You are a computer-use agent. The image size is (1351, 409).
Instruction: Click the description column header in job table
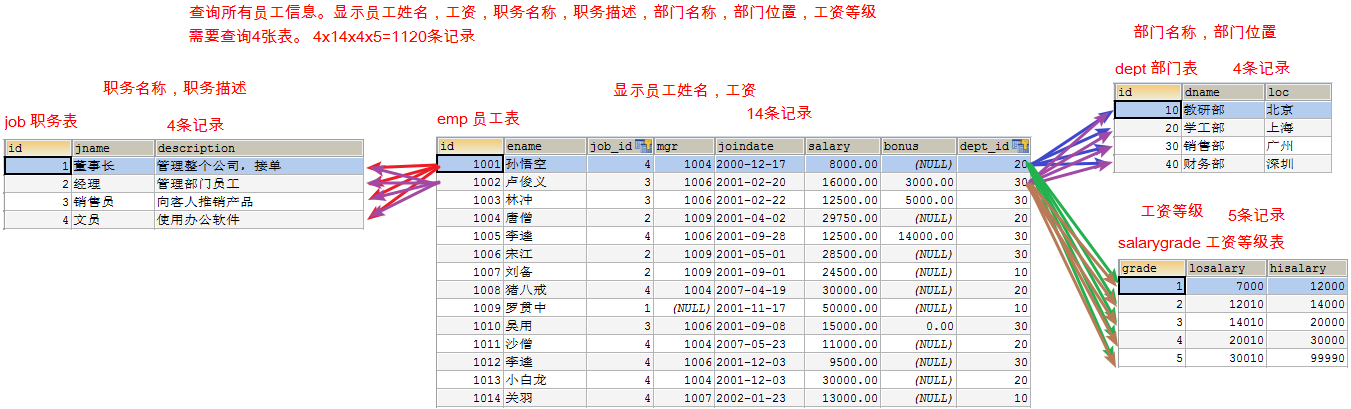click(x=258, y=148)
